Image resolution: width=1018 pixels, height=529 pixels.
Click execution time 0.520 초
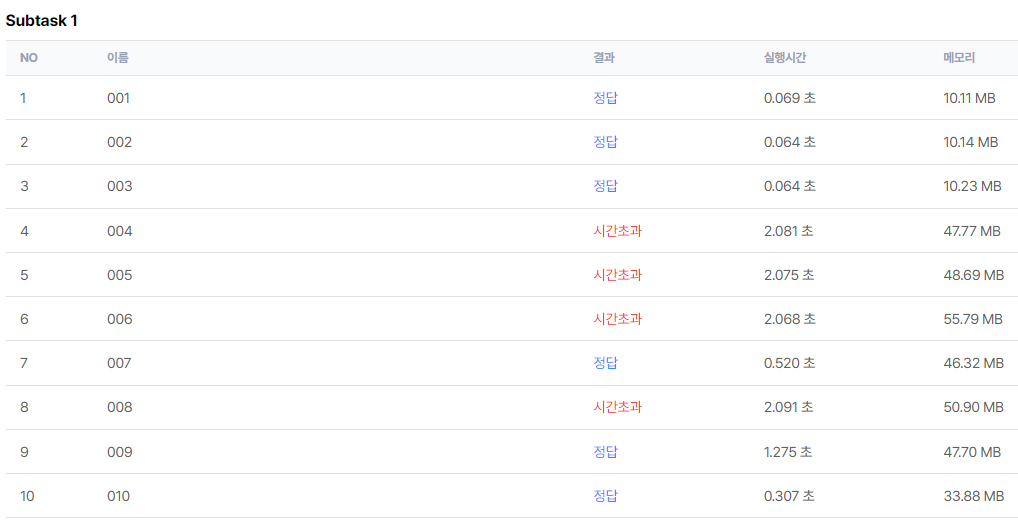click(x=789, y=363)
